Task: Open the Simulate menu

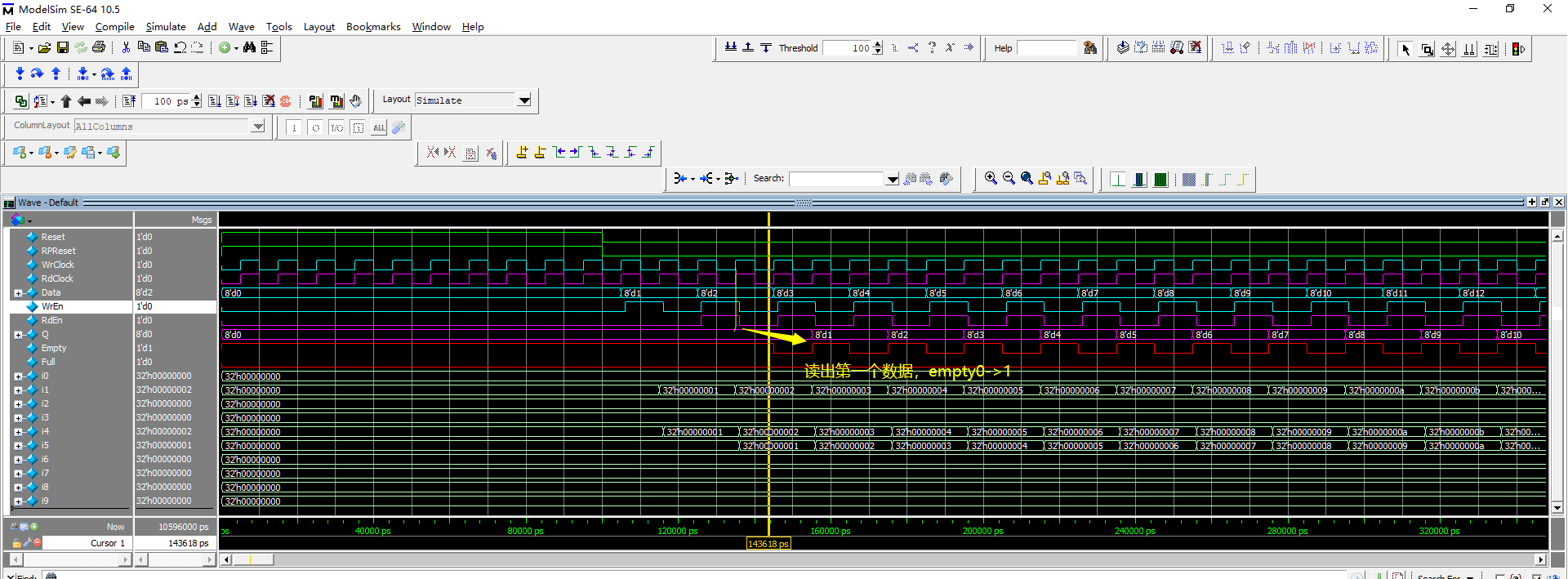Action: 166,27
